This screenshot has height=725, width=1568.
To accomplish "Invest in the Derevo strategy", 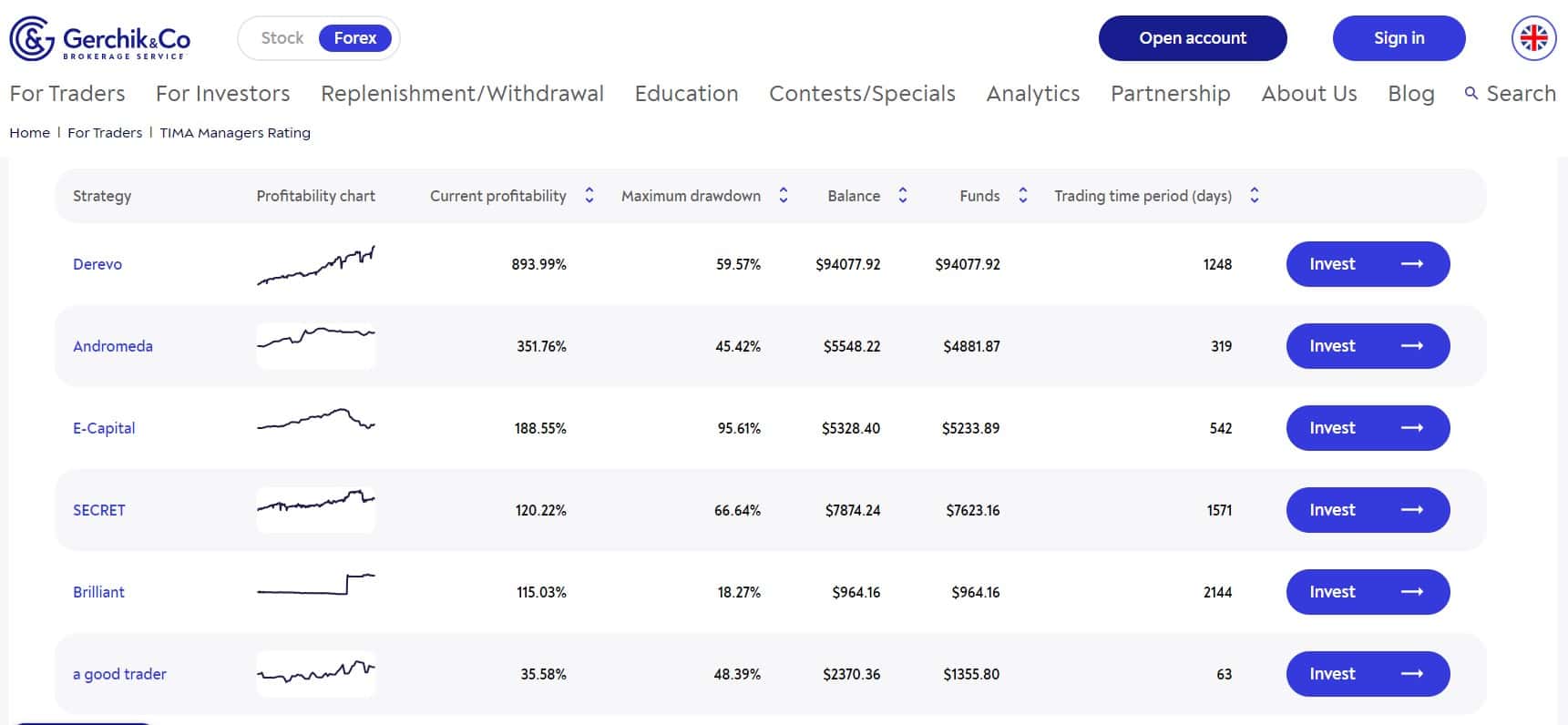I will point(1368,264).
